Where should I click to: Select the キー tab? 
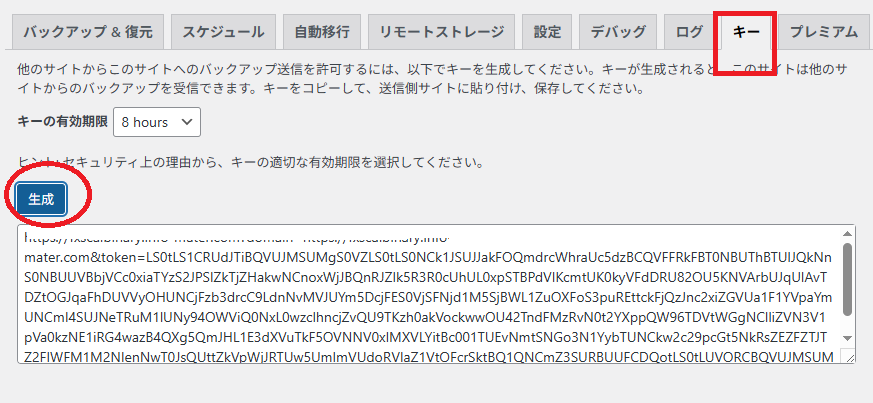[746, 32]
